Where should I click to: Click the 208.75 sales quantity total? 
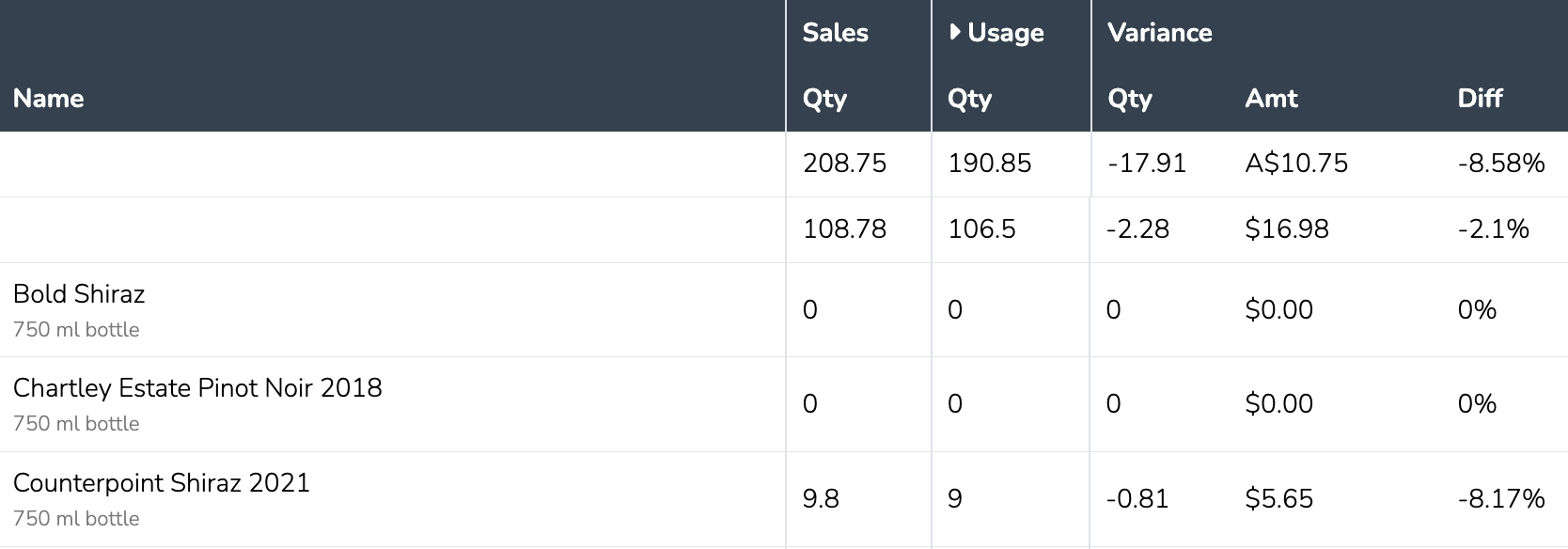[844, 164]
